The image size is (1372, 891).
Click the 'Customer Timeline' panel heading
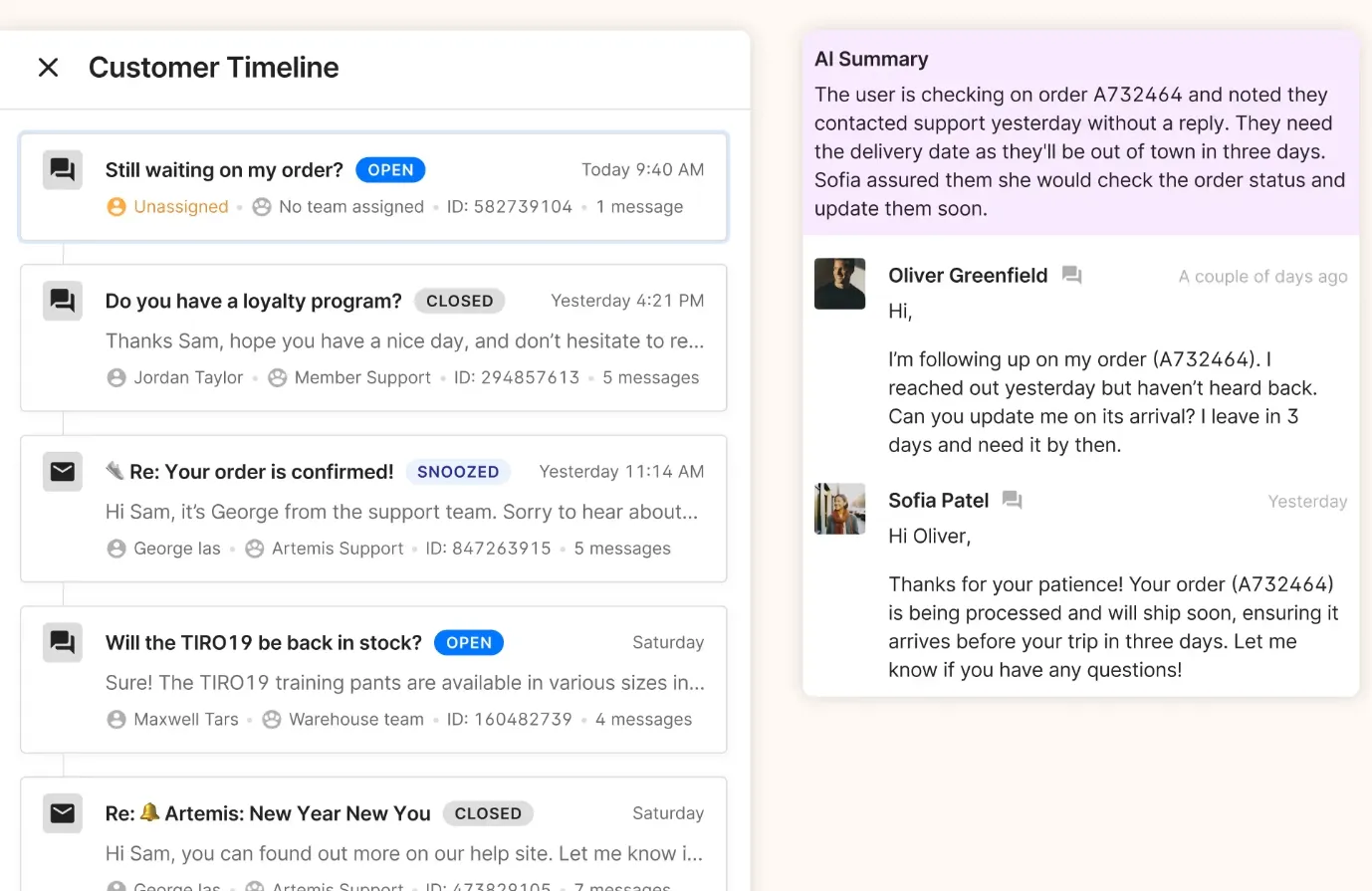(x=214, y=68)
